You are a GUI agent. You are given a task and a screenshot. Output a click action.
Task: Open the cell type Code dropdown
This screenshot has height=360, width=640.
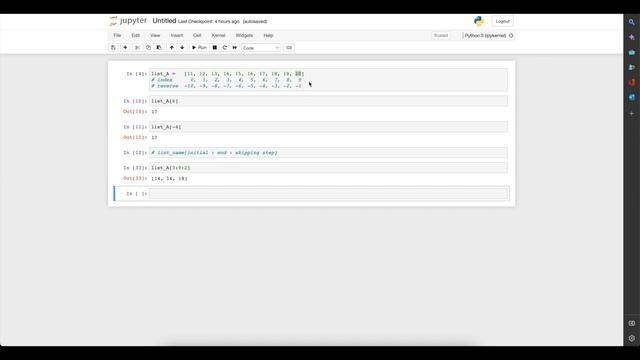(x=261, y=48)
